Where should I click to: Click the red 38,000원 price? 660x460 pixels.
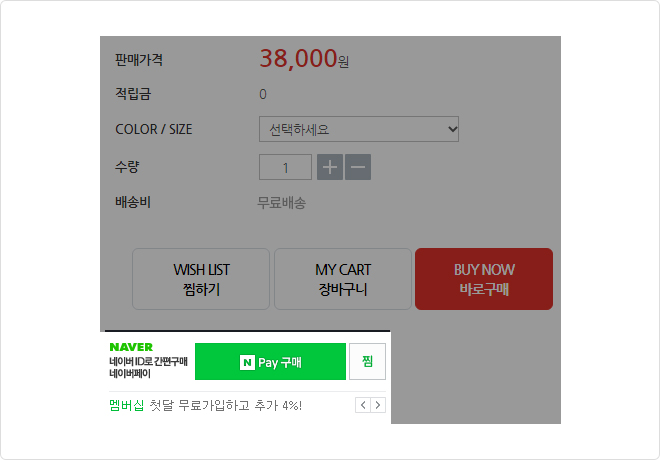(304, 58)
